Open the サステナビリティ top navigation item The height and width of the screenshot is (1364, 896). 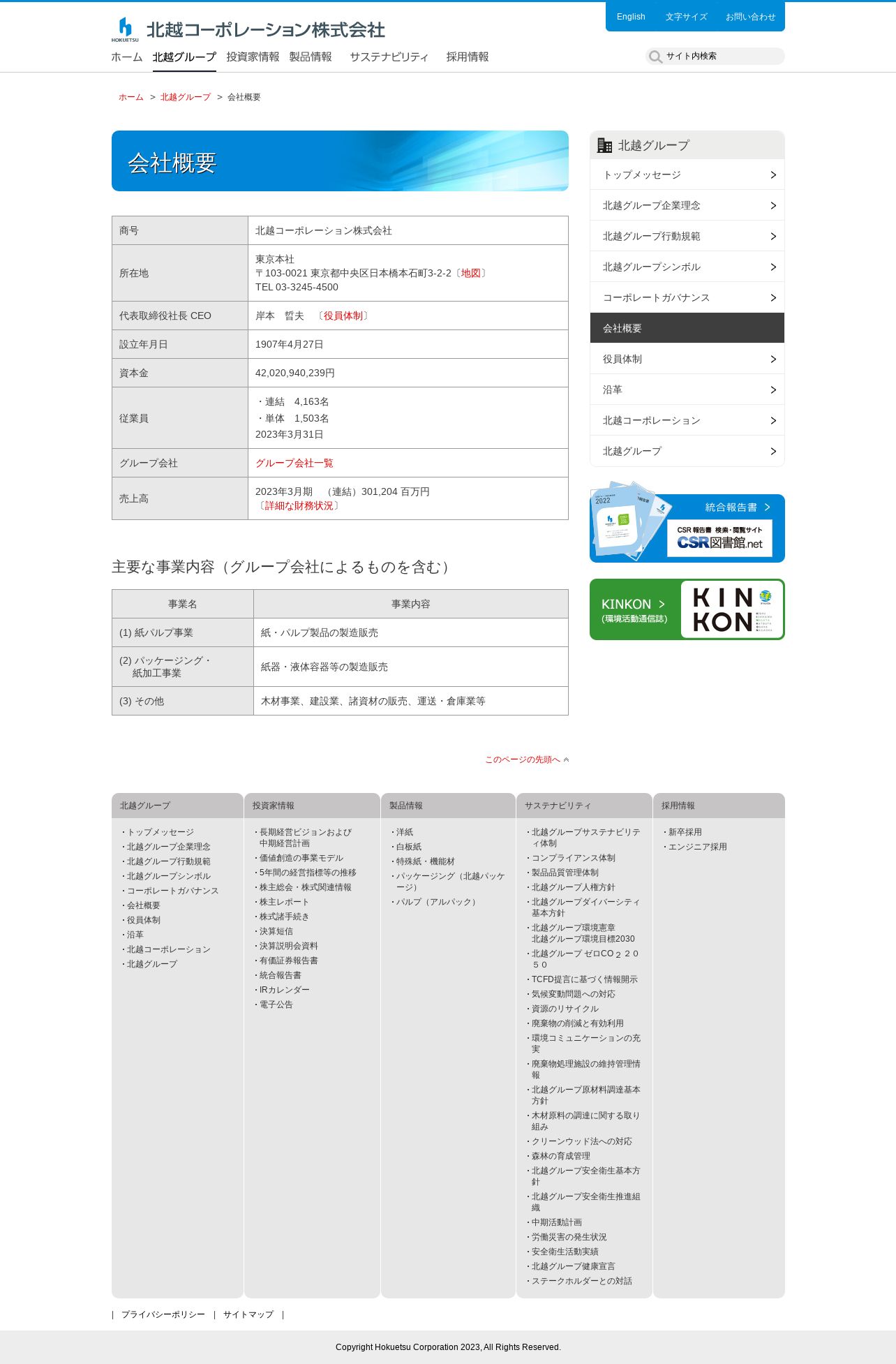click(x=389, y=57)
